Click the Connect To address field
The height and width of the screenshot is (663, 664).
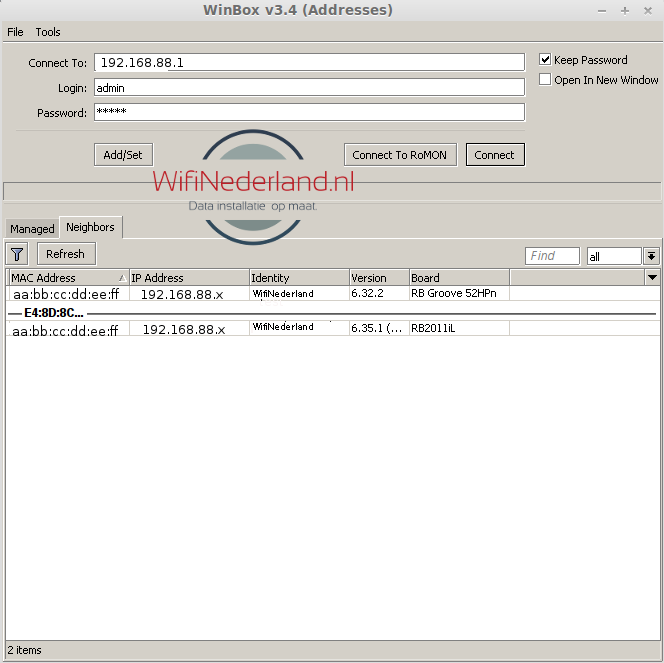point(309,62)
